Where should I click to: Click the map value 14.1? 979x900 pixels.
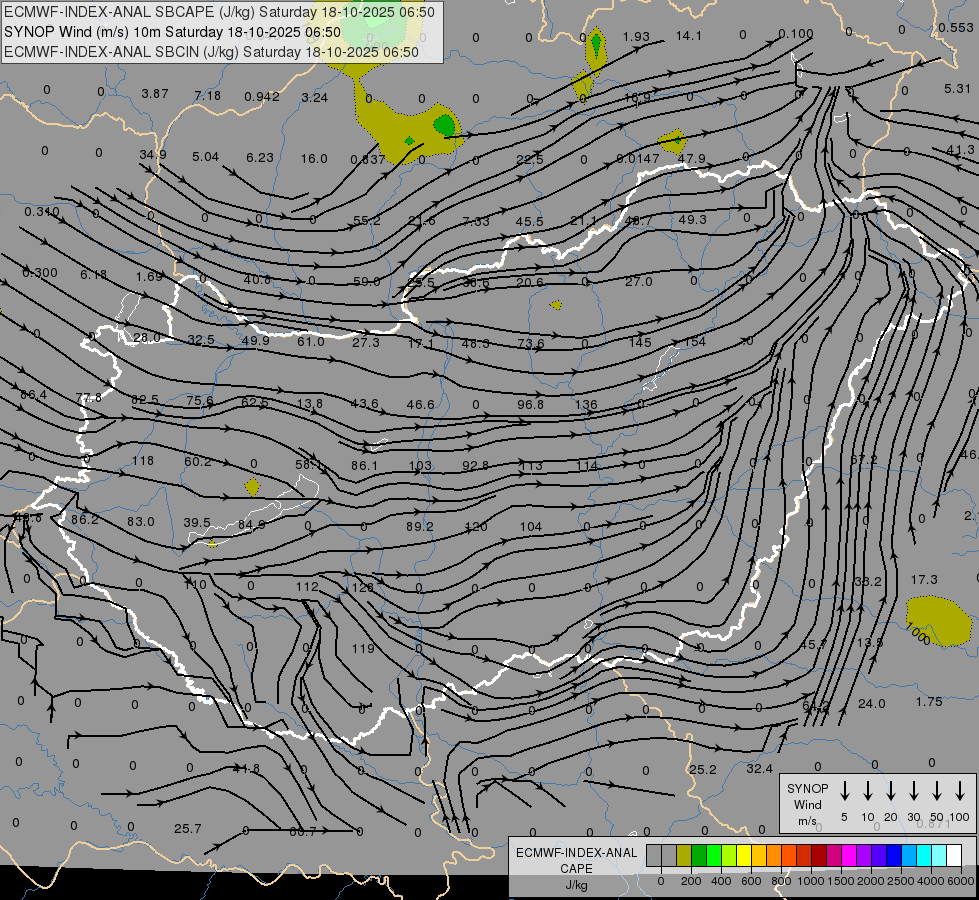coord(689,36)
